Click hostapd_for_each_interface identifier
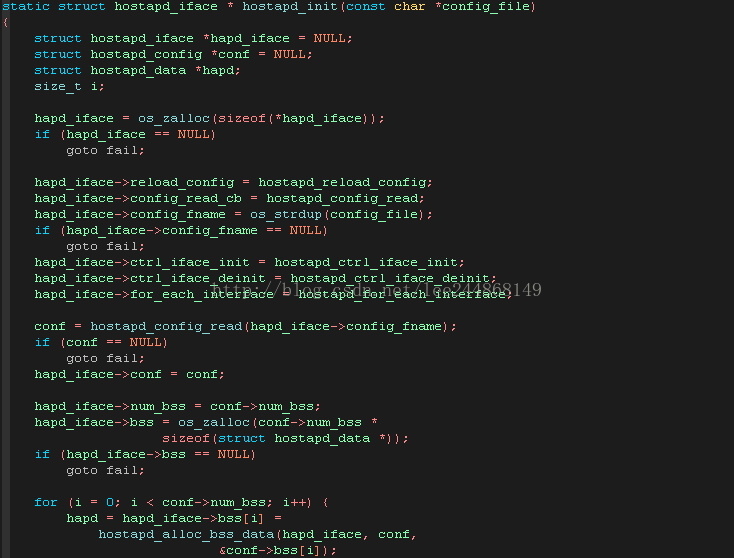Screen dimensions: 734x558 coord(402,294)
